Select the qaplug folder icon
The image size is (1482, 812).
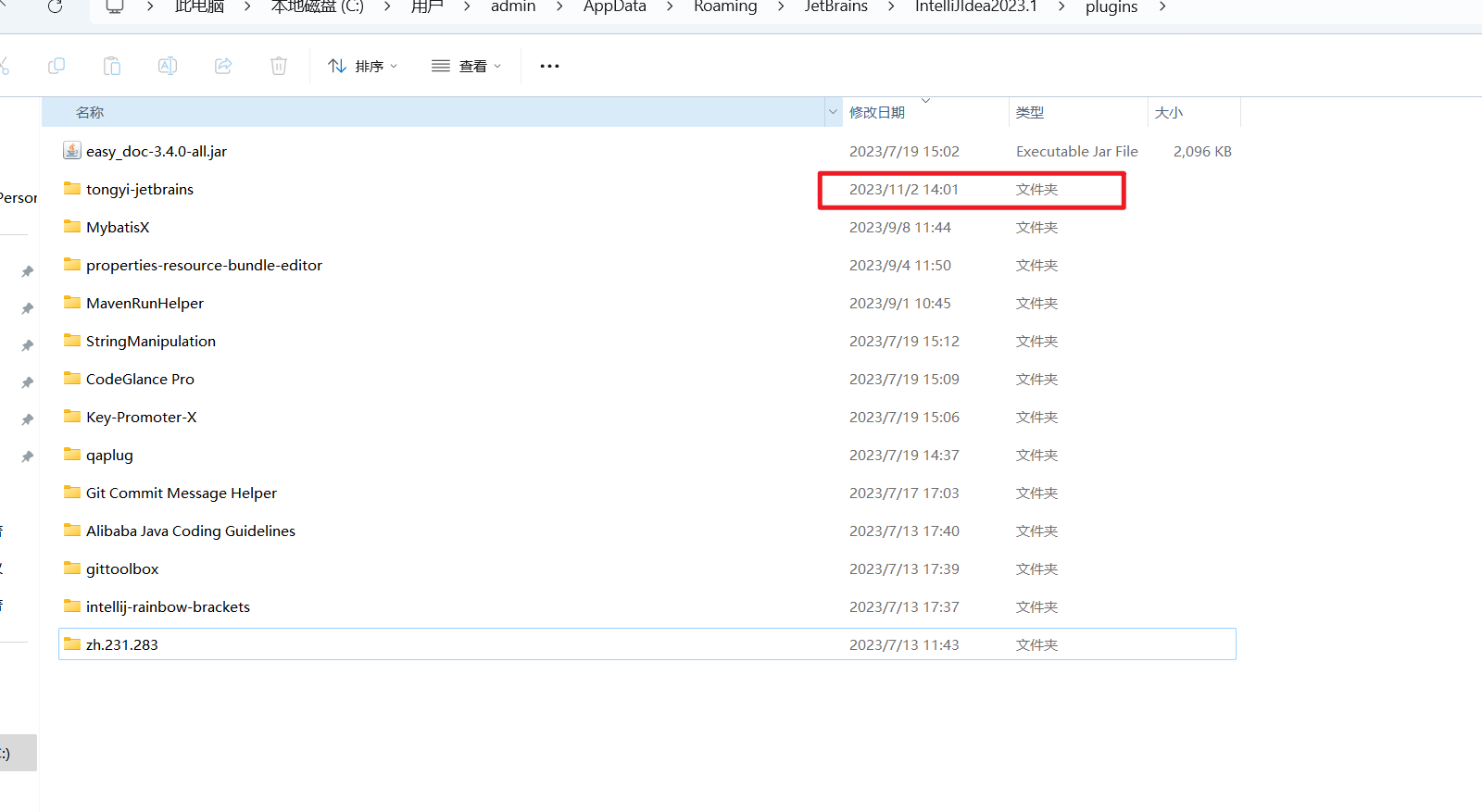point(72,454)
